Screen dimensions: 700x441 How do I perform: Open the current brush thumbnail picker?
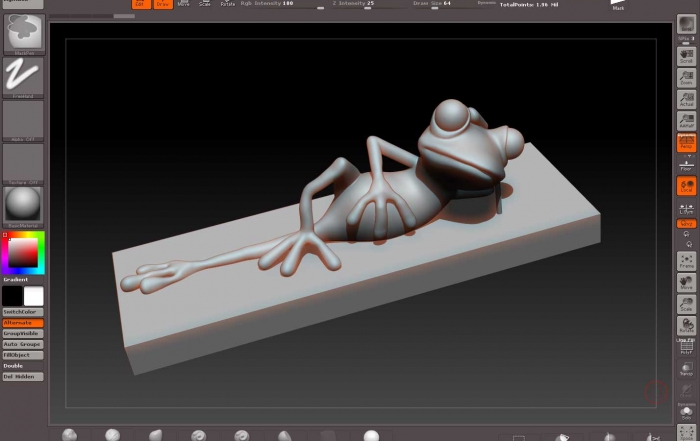22,33
